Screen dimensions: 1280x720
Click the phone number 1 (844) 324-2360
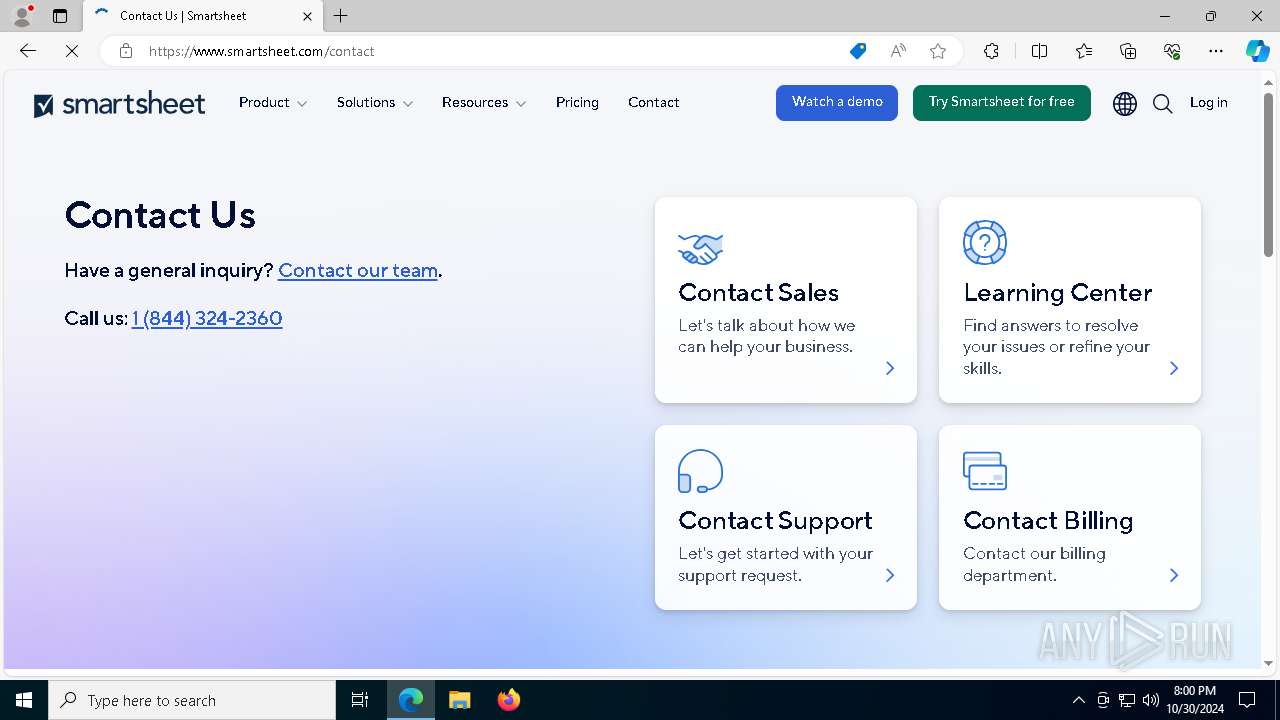click(x=207, y=319)
